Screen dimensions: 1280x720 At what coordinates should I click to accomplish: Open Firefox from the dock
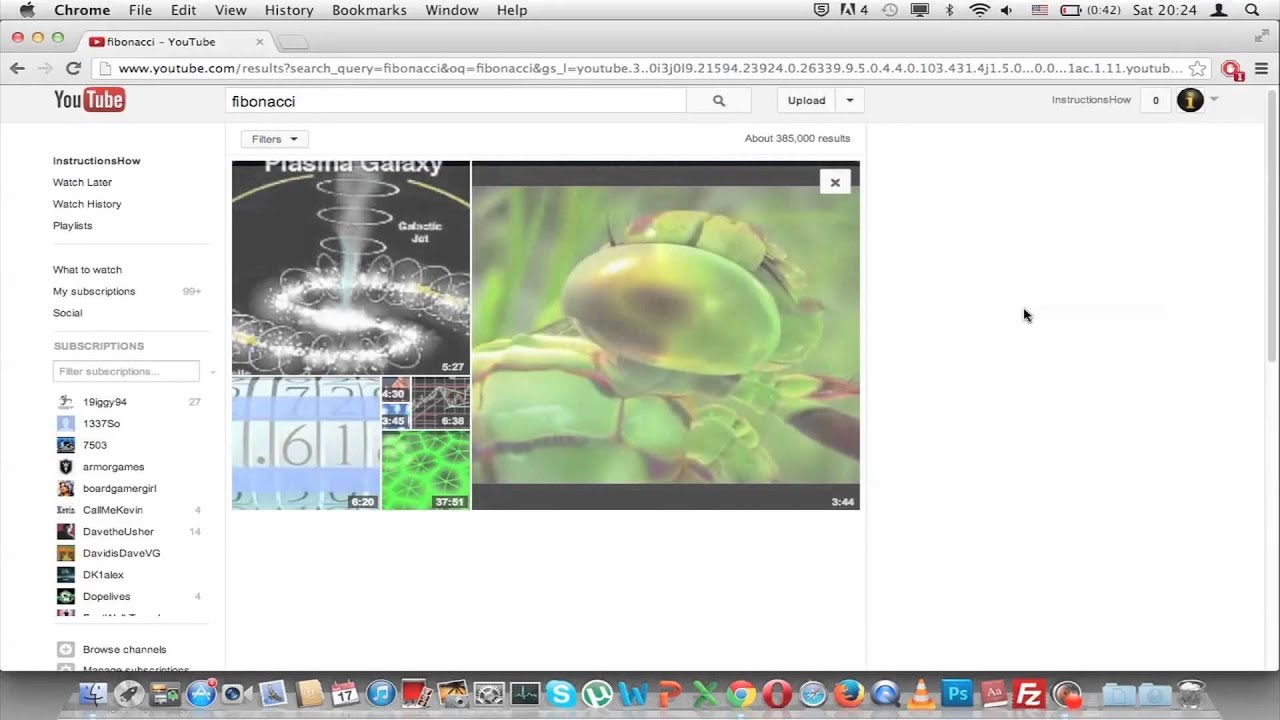click(849, 693)
